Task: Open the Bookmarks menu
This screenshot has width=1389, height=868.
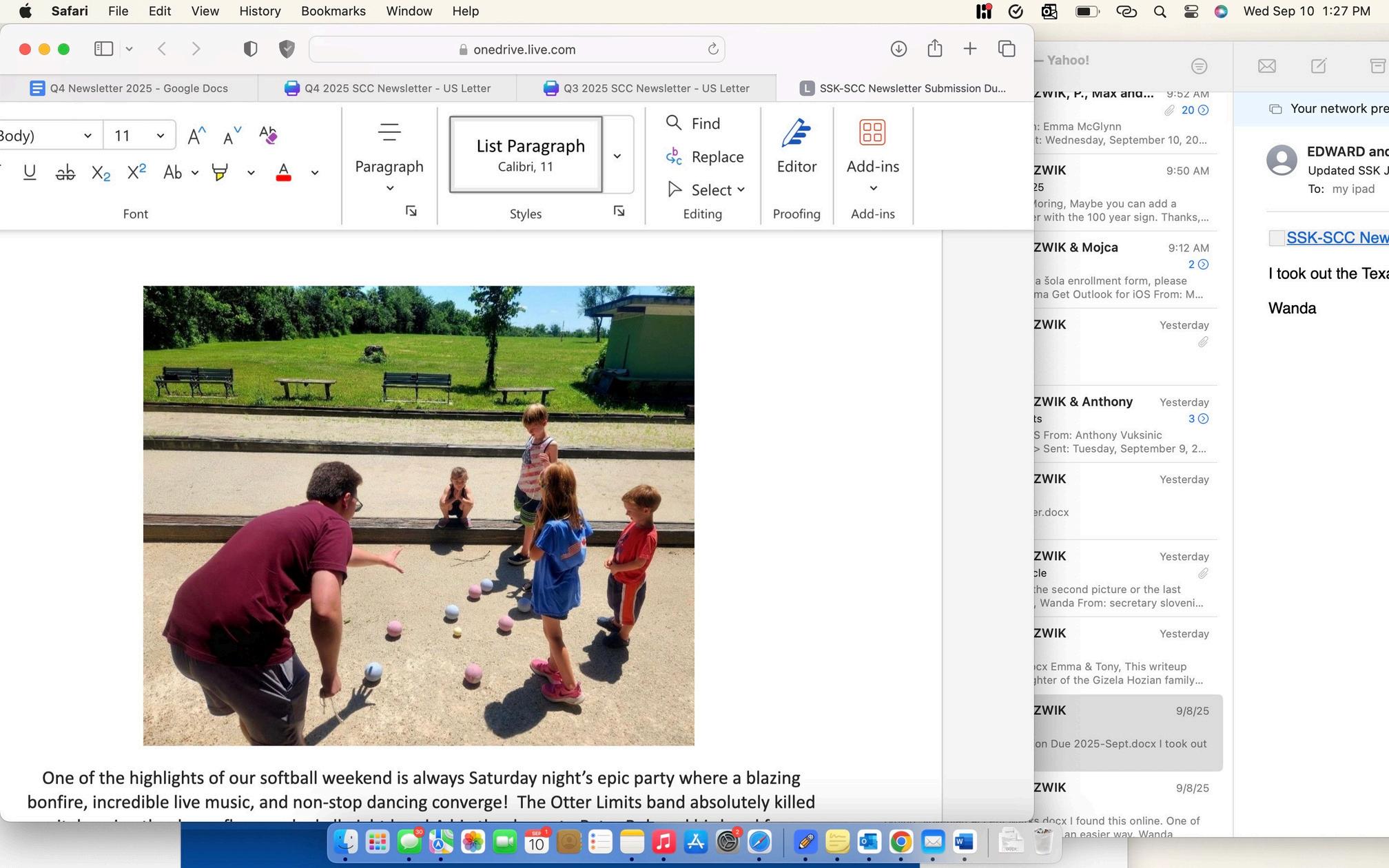Action: 333,11
